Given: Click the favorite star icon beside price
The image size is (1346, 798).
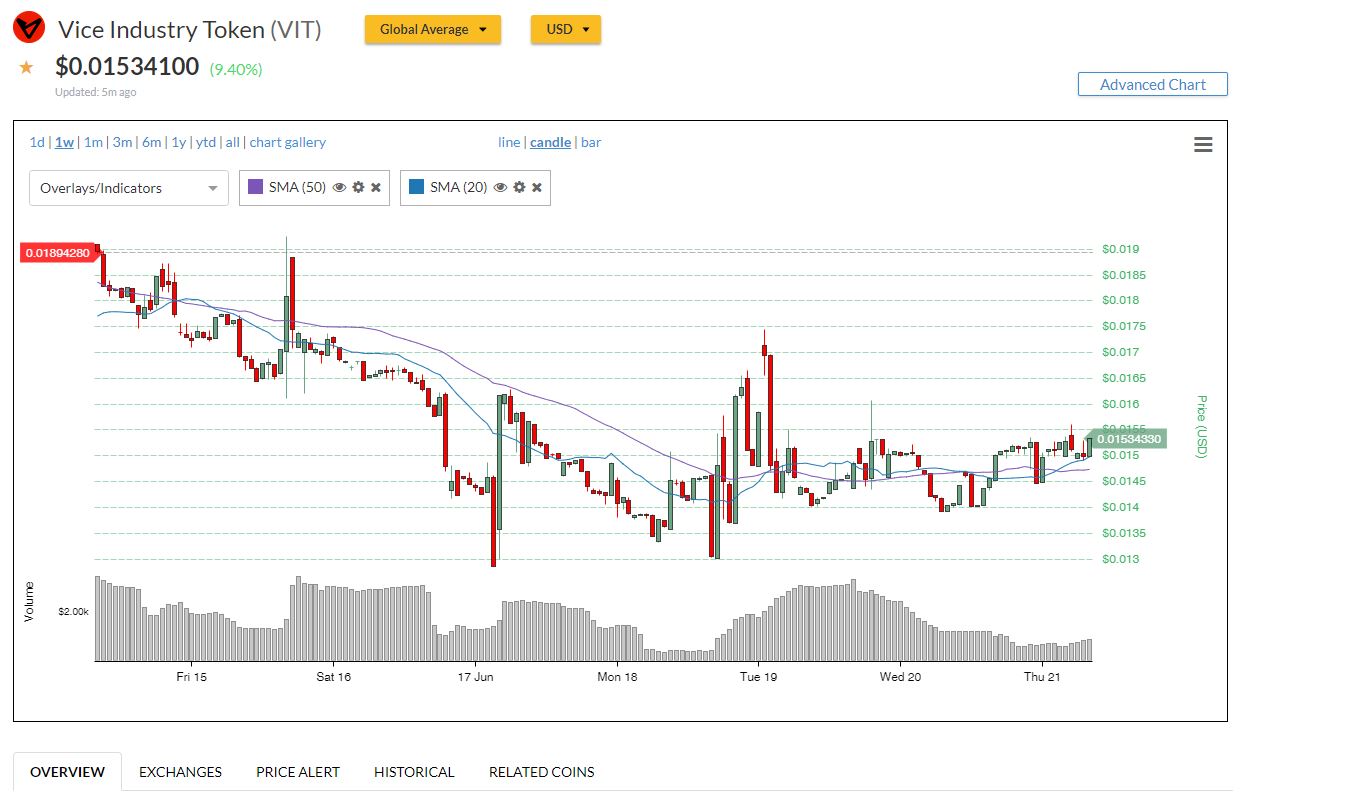Looking at the screenshot, I should tap(26, 68).
